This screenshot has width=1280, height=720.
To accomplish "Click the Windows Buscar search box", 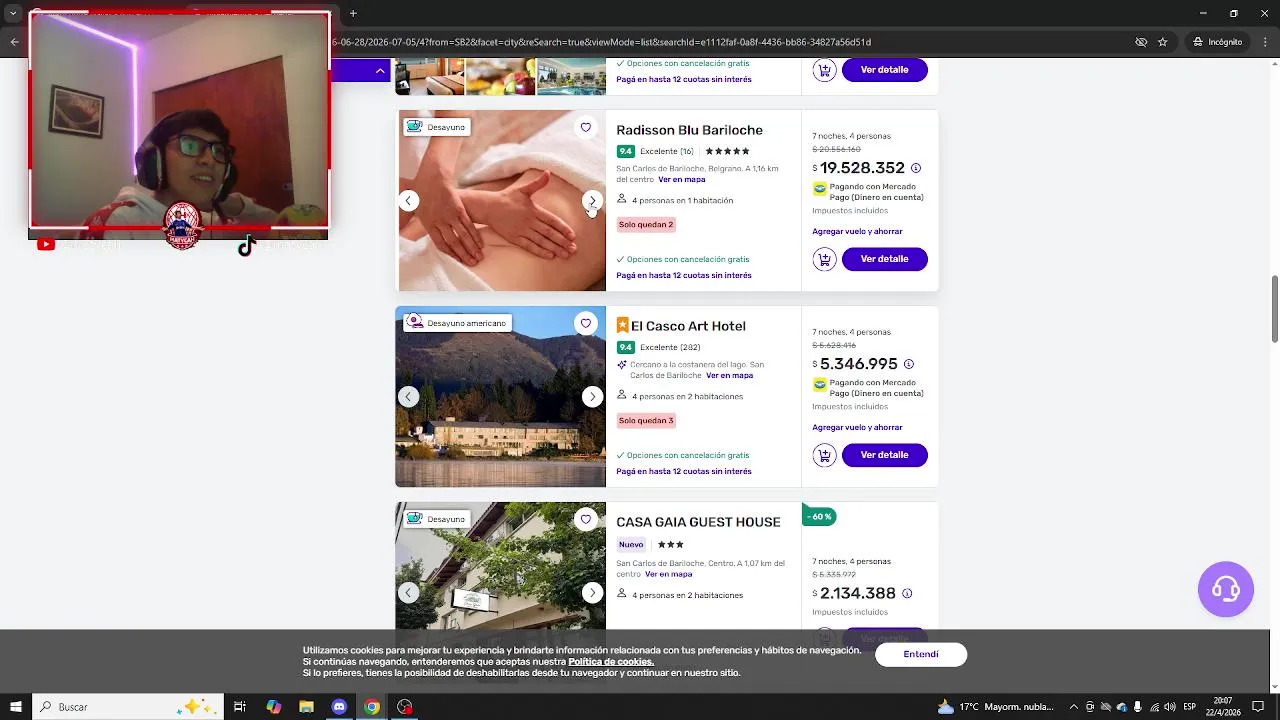I will pos(128,707).
